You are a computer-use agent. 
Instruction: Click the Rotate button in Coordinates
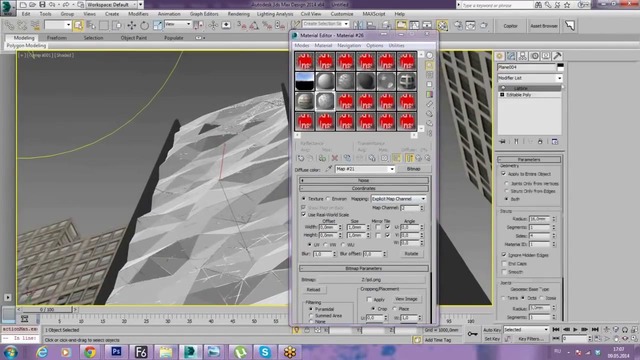point(411,253)
